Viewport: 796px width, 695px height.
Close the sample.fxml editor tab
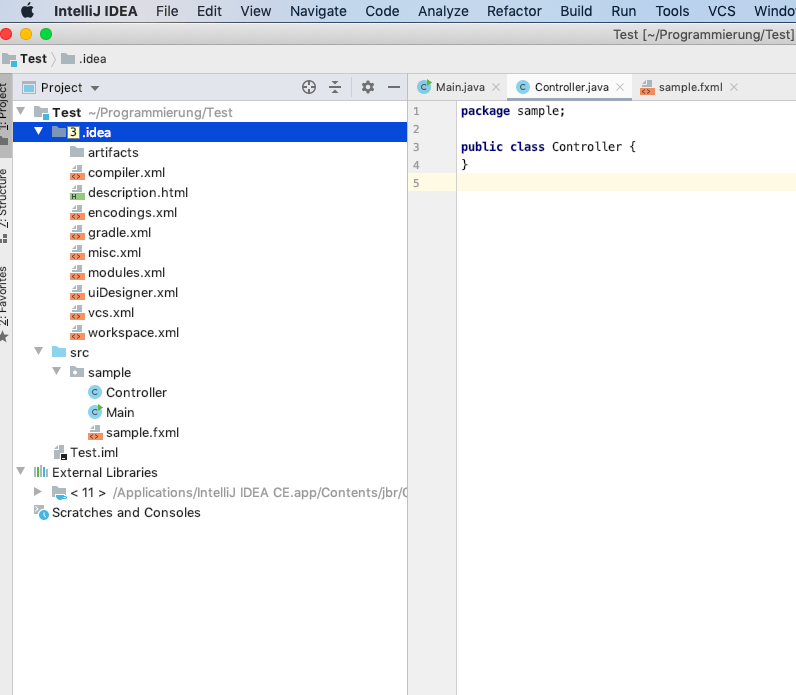[734, 87]
